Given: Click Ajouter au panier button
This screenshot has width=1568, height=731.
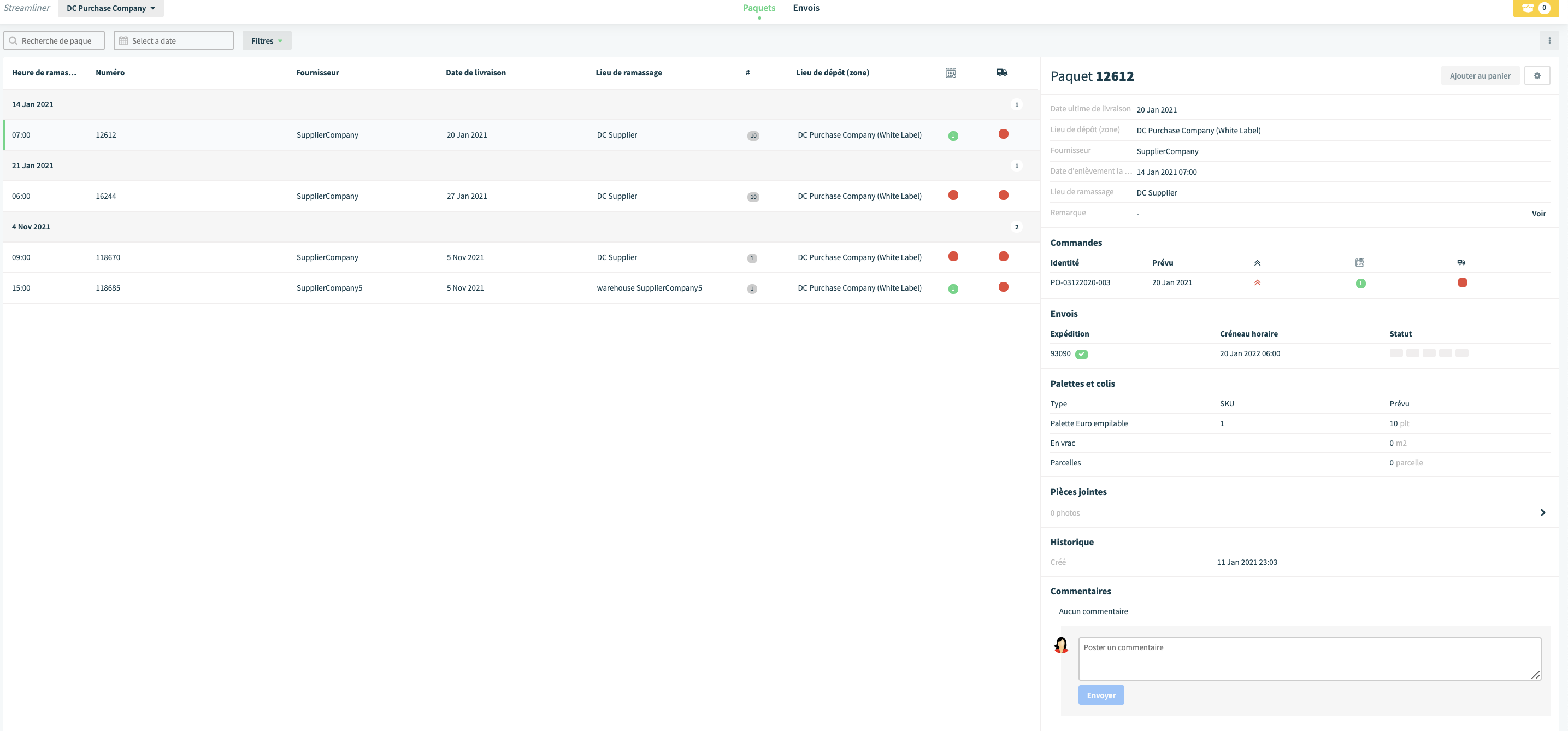Looking at the screenshot, I should point(1479,75).
